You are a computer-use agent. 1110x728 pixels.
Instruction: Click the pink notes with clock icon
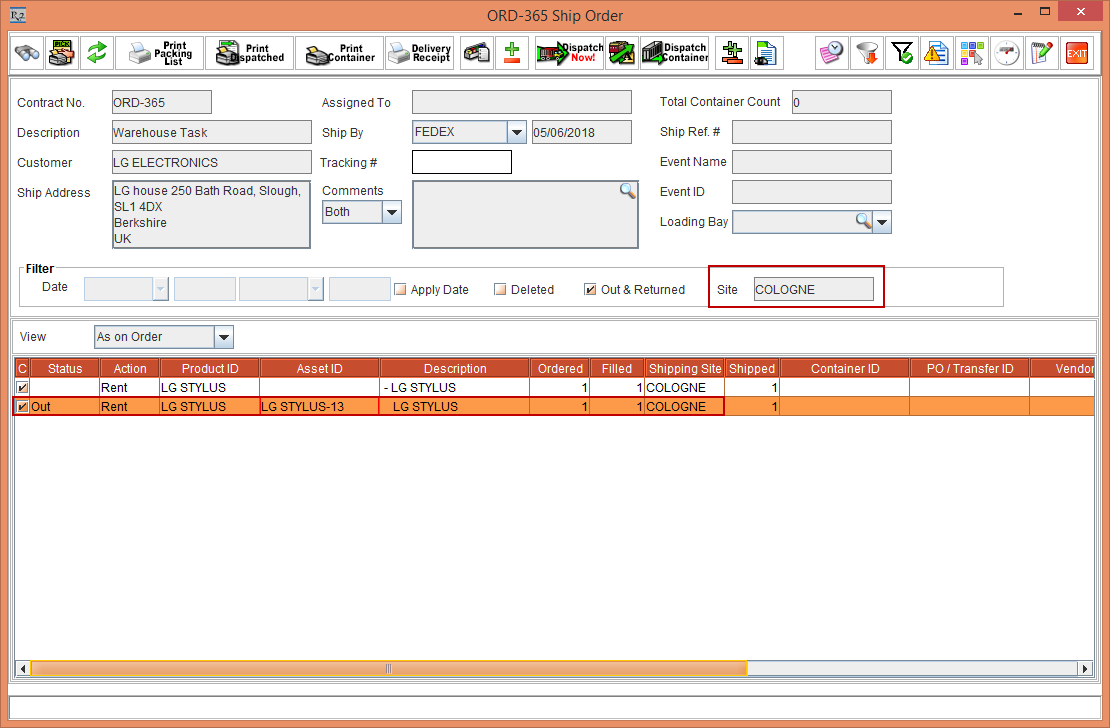[831, 53]
